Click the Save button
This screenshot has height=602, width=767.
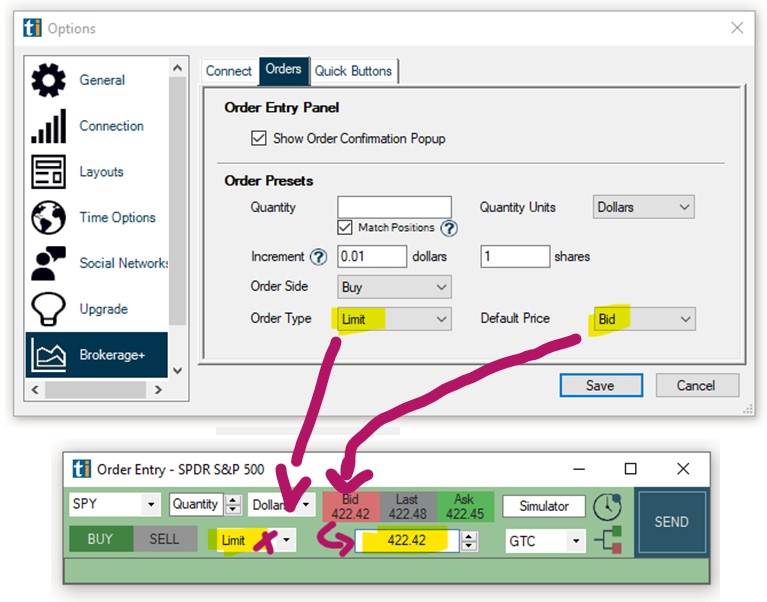pos(600,386)
